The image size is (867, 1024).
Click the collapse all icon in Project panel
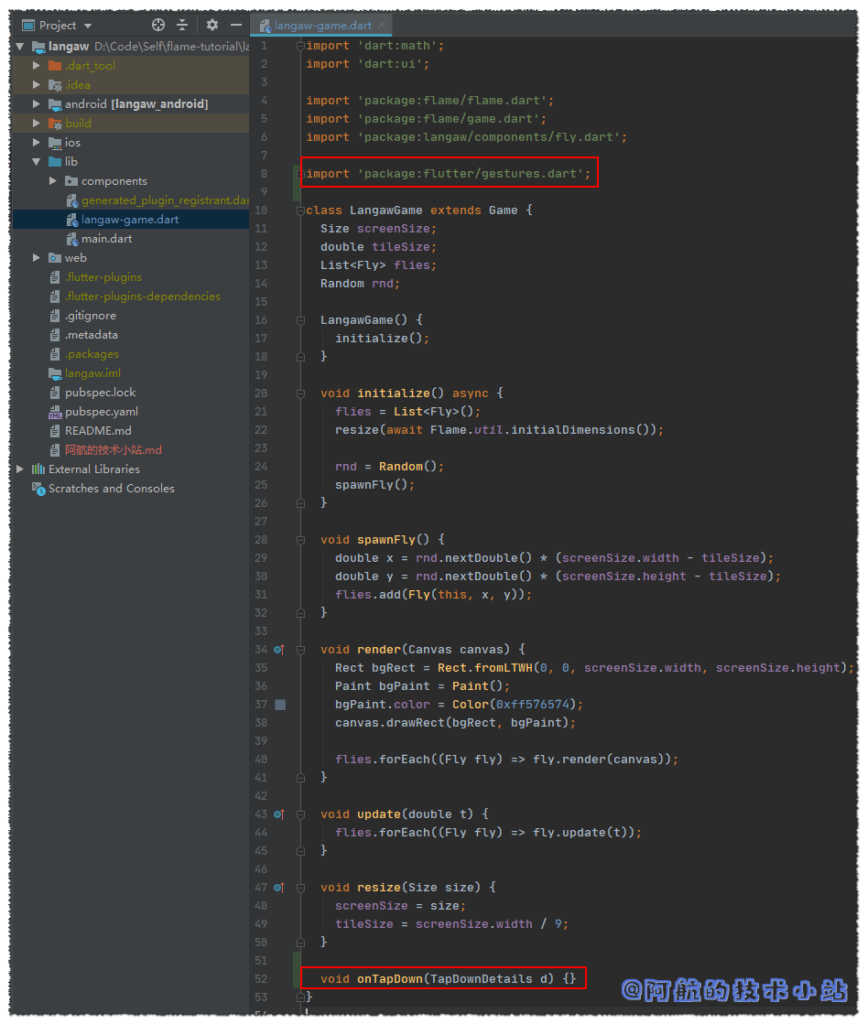tap(182, 25)
